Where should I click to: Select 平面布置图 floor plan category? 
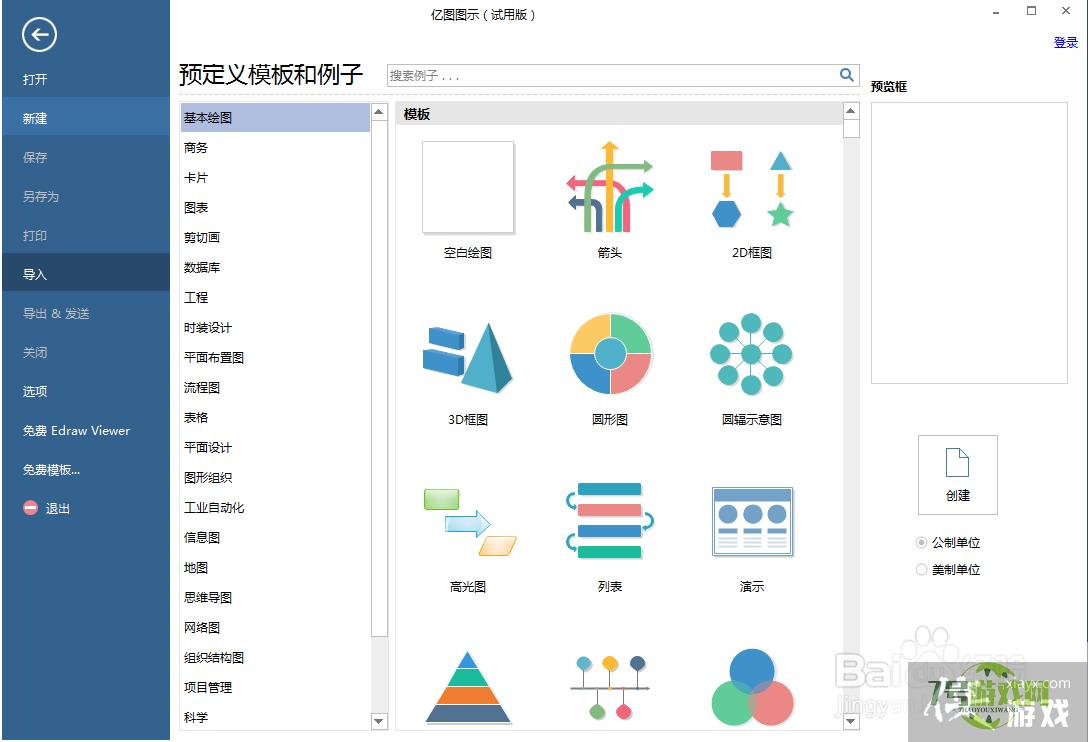[275, 357]
